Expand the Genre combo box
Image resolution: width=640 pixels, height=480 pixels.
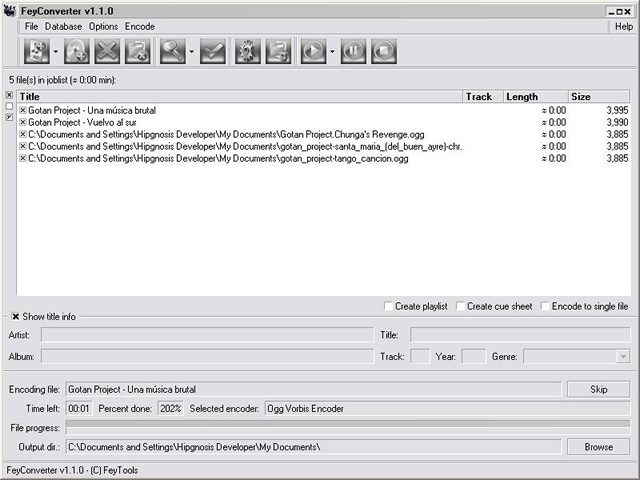point(623,356)
